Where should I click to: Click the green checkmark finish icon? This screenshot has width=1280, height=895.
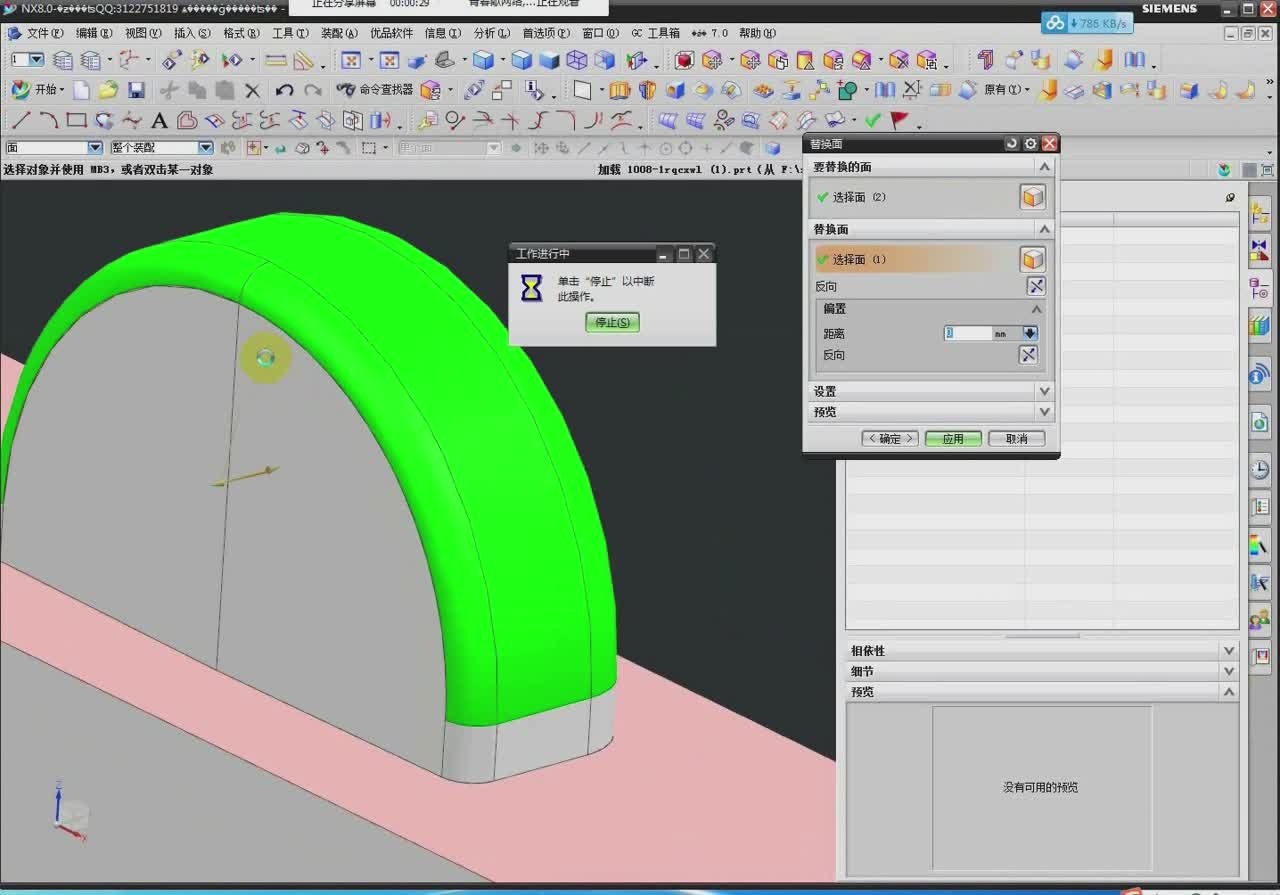coord(872,121)
